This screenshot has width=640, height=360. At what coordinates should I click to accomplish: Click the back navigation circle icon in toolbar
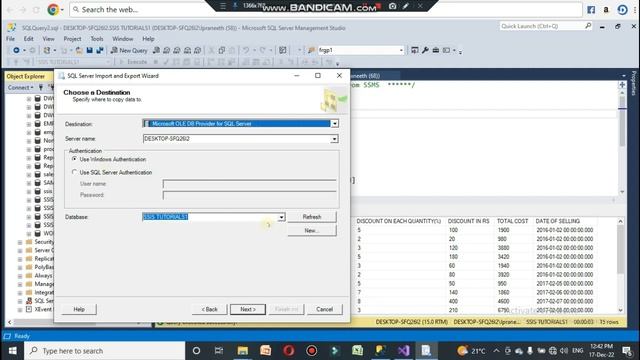point(16,50)
